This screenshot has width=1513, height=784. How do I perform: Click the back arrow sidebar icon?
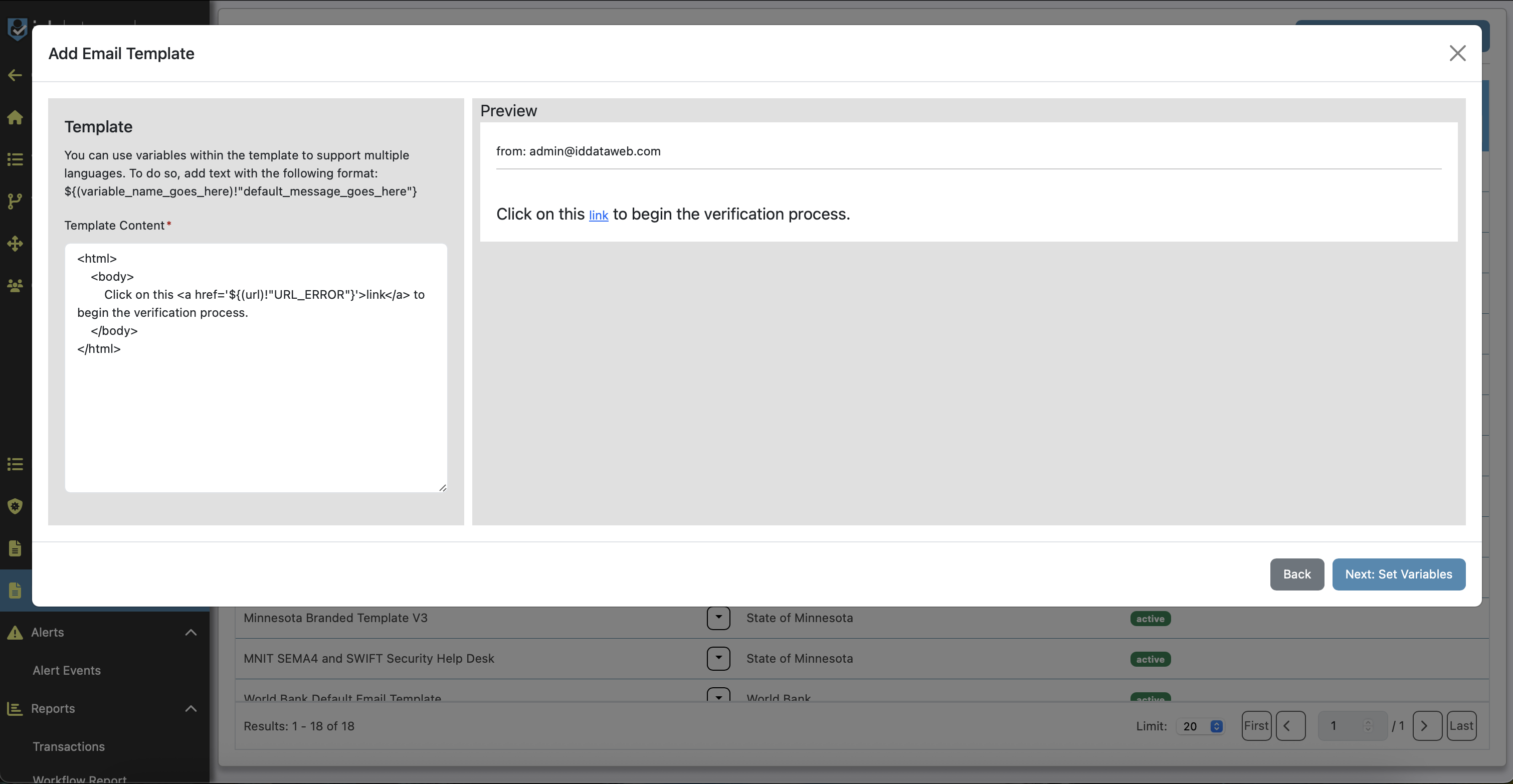(15, 75)
